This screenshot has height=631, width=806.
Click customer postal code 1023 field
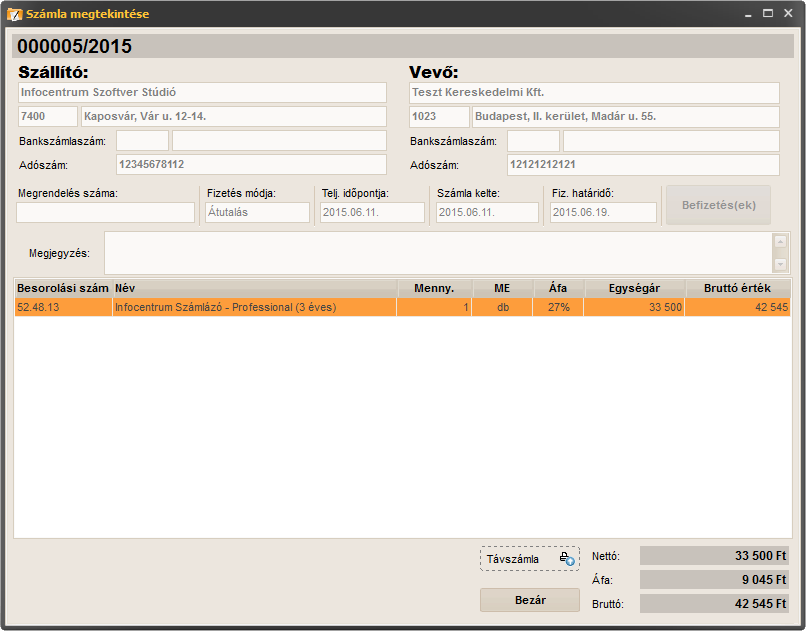[x=439, y=117]
